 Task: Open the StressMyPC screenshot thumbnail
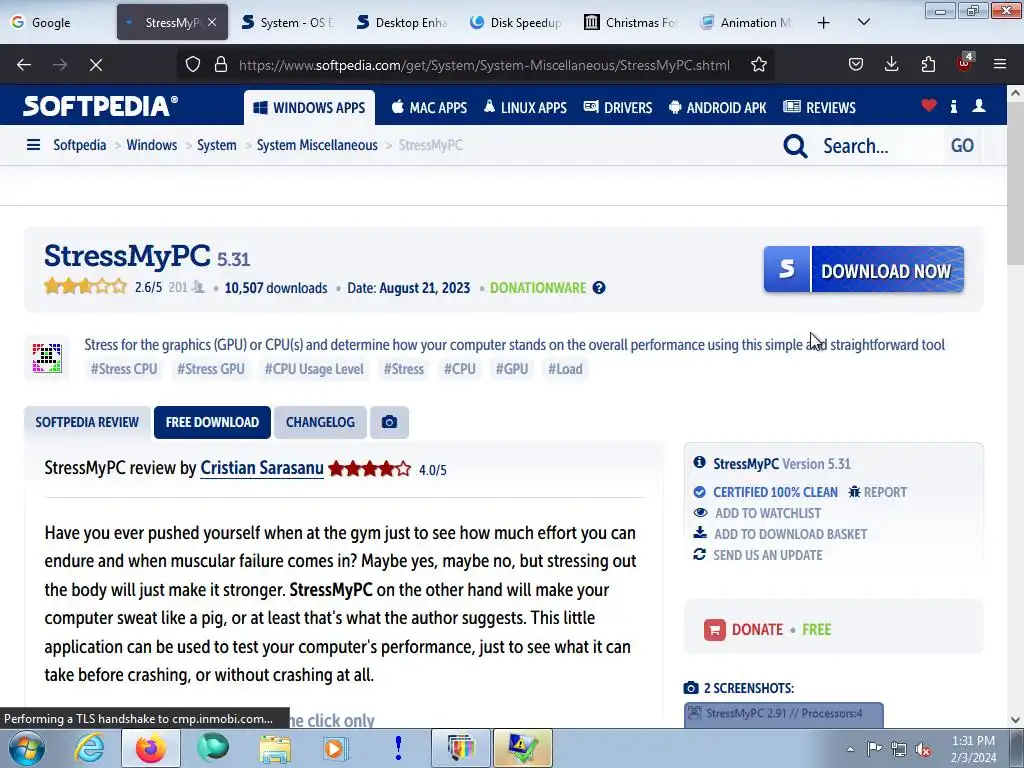[x=784, y=715]
